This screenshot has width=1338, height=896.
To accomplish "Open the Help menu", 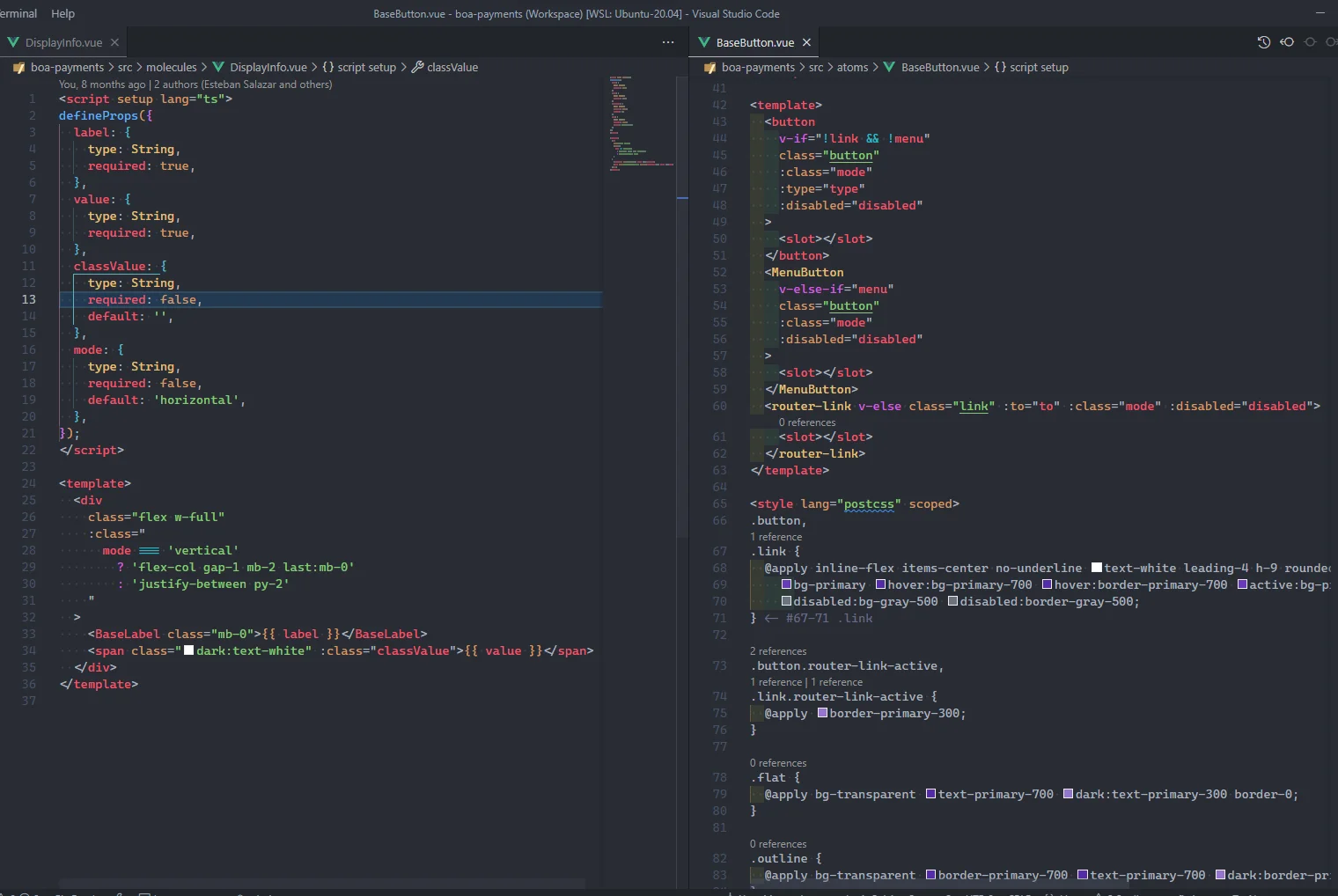I will (x=62, y=13).
